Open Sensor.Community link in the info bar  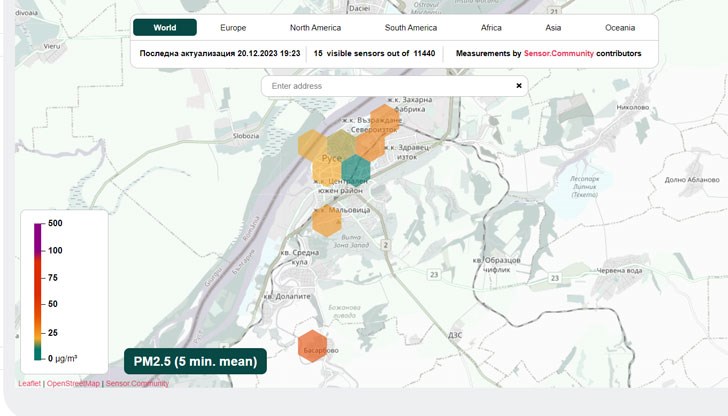tap(558, 53)
